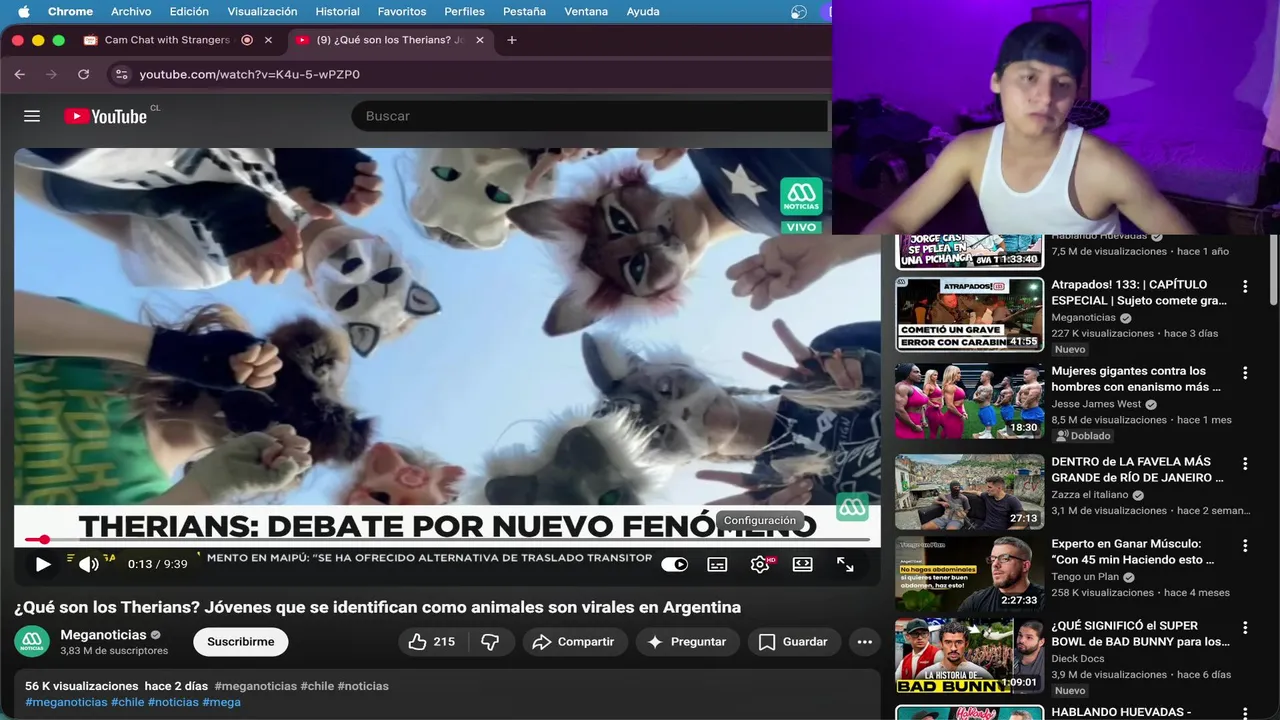
Task: Like the video with thumbs up
Action: pyautogui.click(x=433, y=642)
